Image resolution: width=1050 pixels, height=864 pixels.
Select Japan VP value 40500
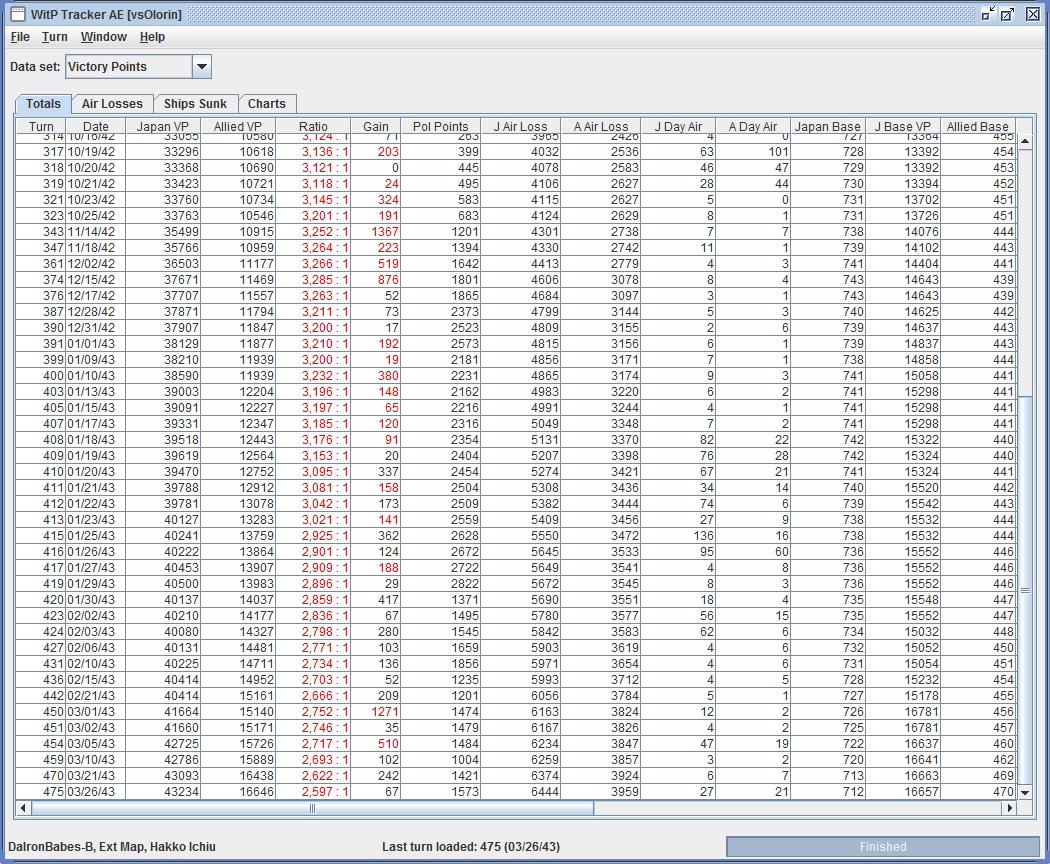163,583
